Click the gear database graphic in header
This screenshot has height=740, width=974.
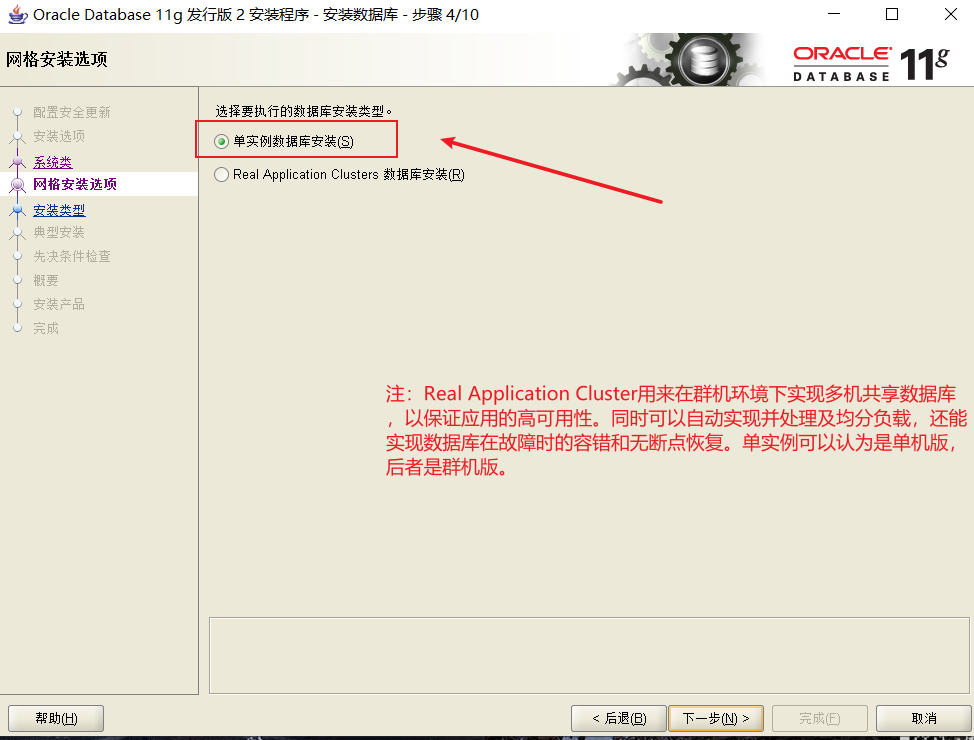691,60
